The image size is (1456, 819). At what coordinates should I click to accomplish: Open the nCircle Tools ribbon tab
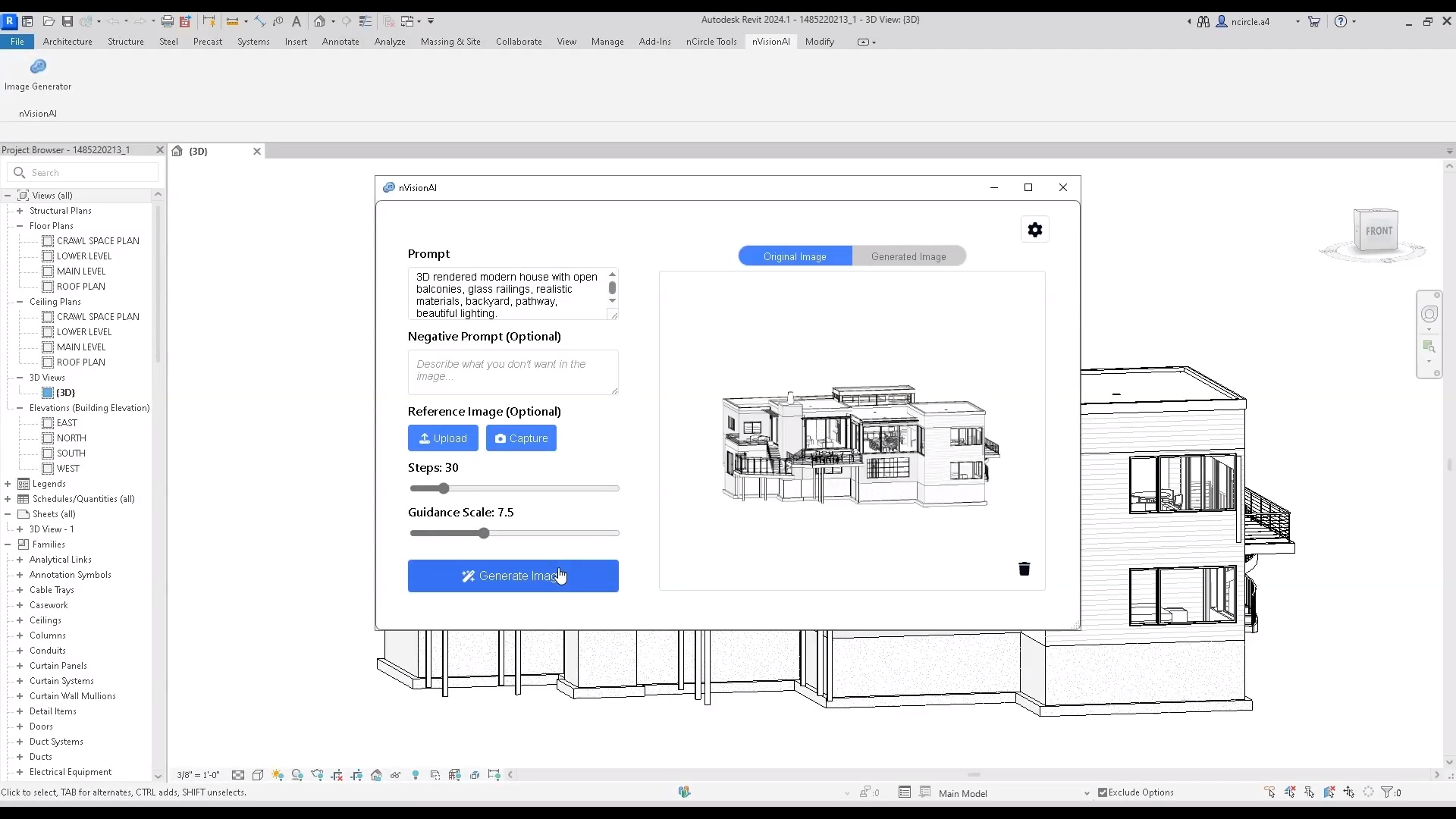(711, 42)
